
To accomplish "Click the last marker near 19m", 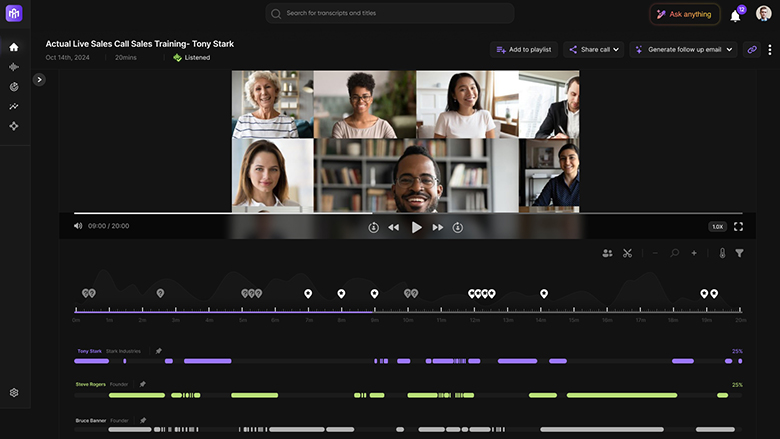I will coord(714,294).
